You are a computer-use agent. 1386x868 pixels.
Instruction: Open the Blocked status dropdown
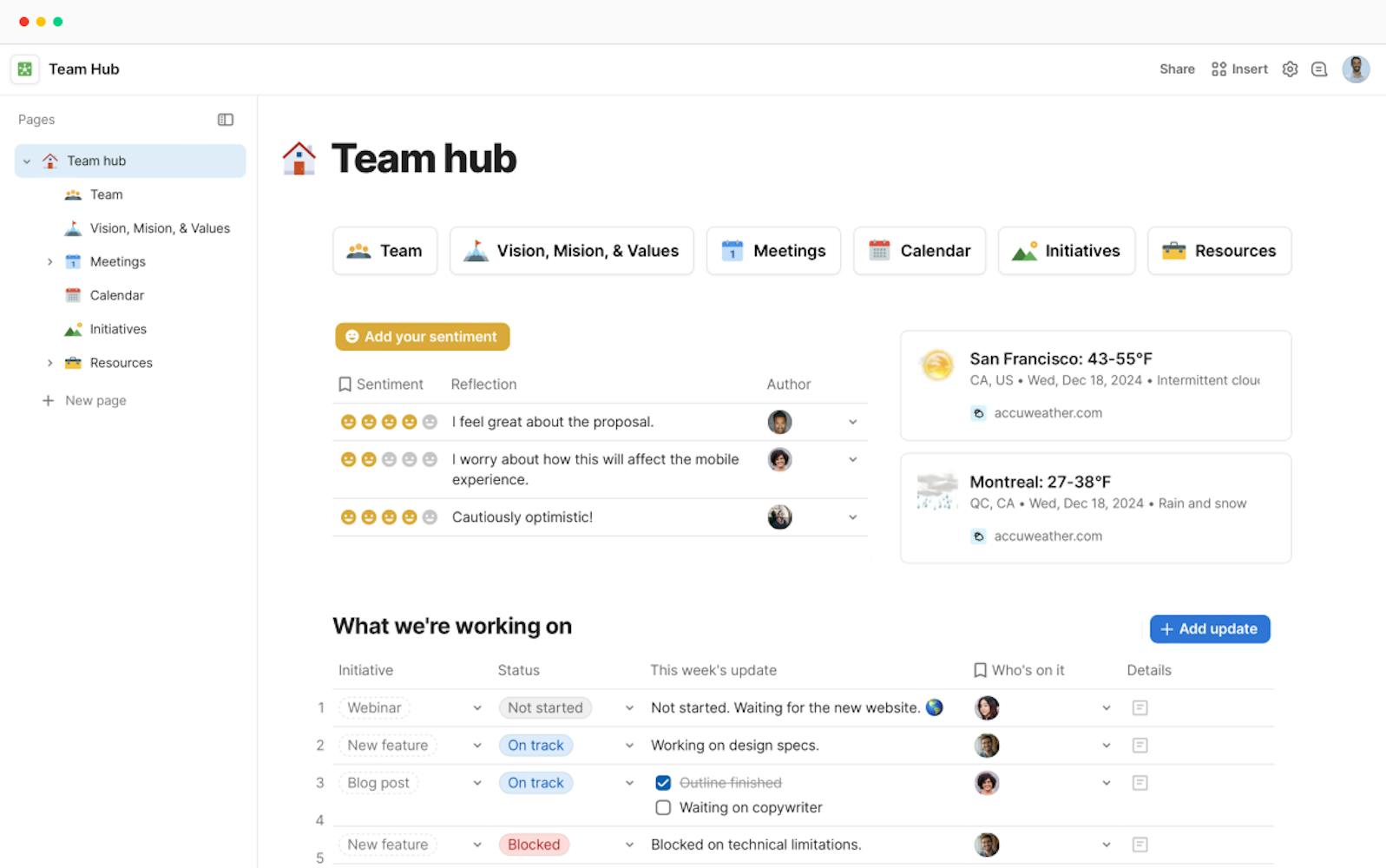tap(629, 845)
